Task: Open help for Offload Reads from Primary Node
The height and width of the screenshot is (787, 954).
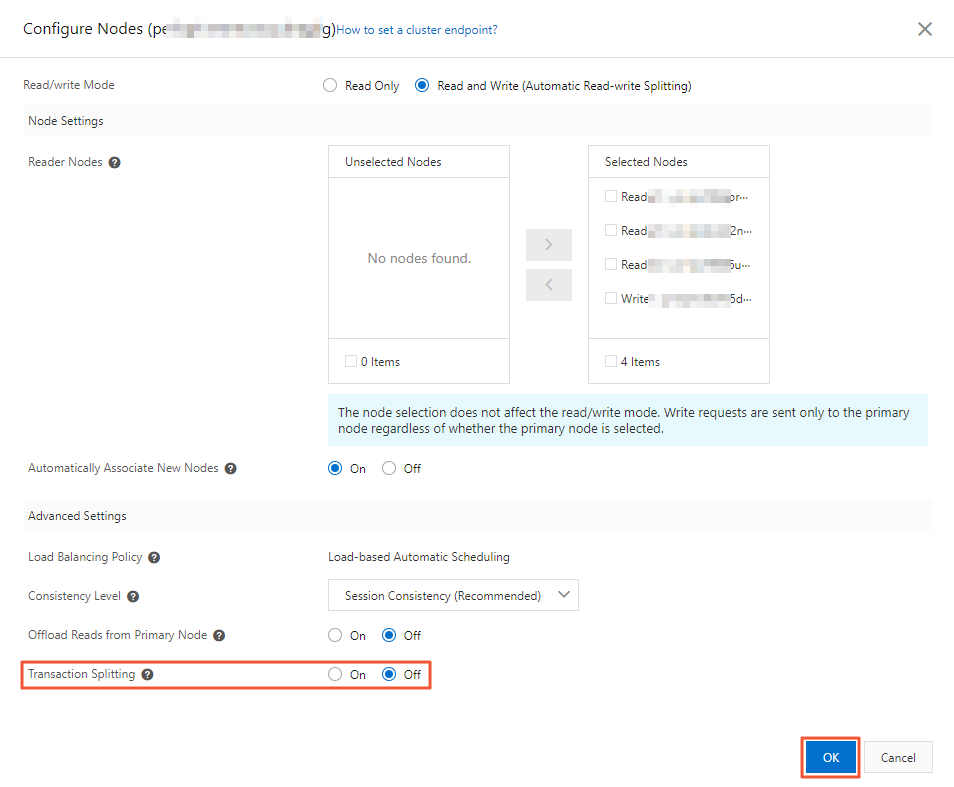Action: click(218, 635)
